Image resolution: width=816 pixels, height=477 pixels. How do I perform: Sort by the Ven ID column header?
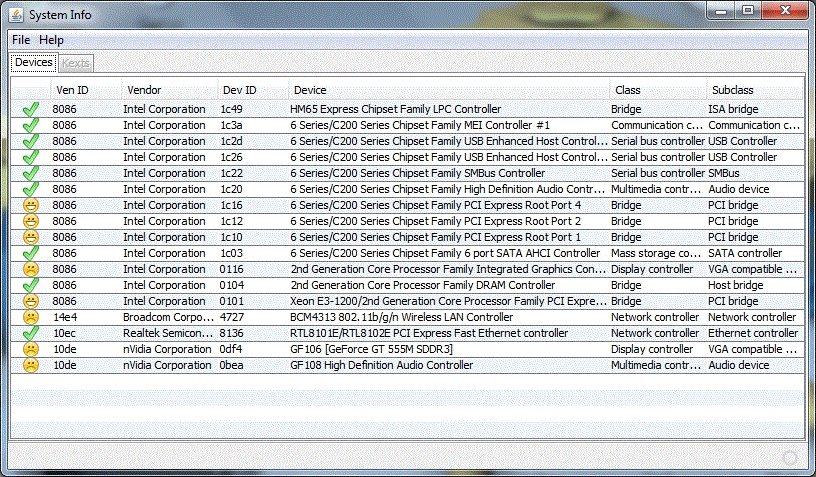tap(86, 90)
